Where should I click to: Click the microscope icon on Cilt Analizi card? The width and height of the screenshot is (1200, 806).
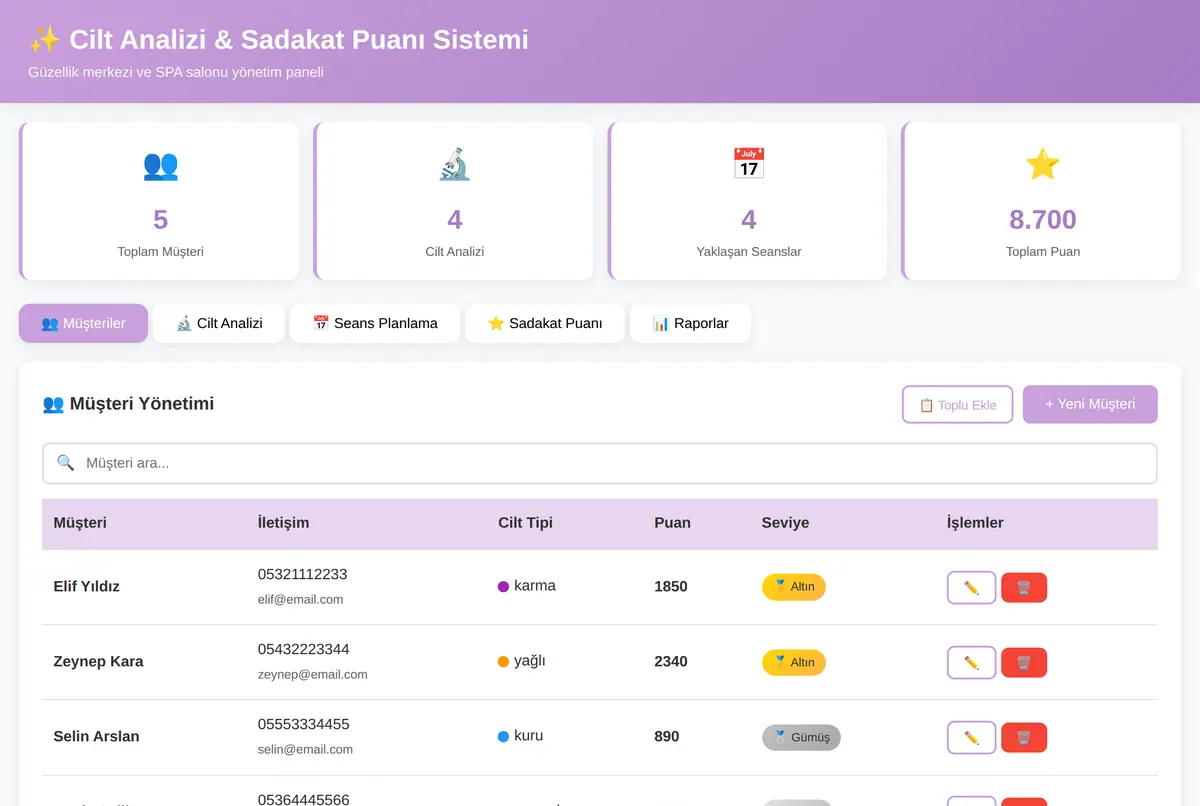point(455,164)
